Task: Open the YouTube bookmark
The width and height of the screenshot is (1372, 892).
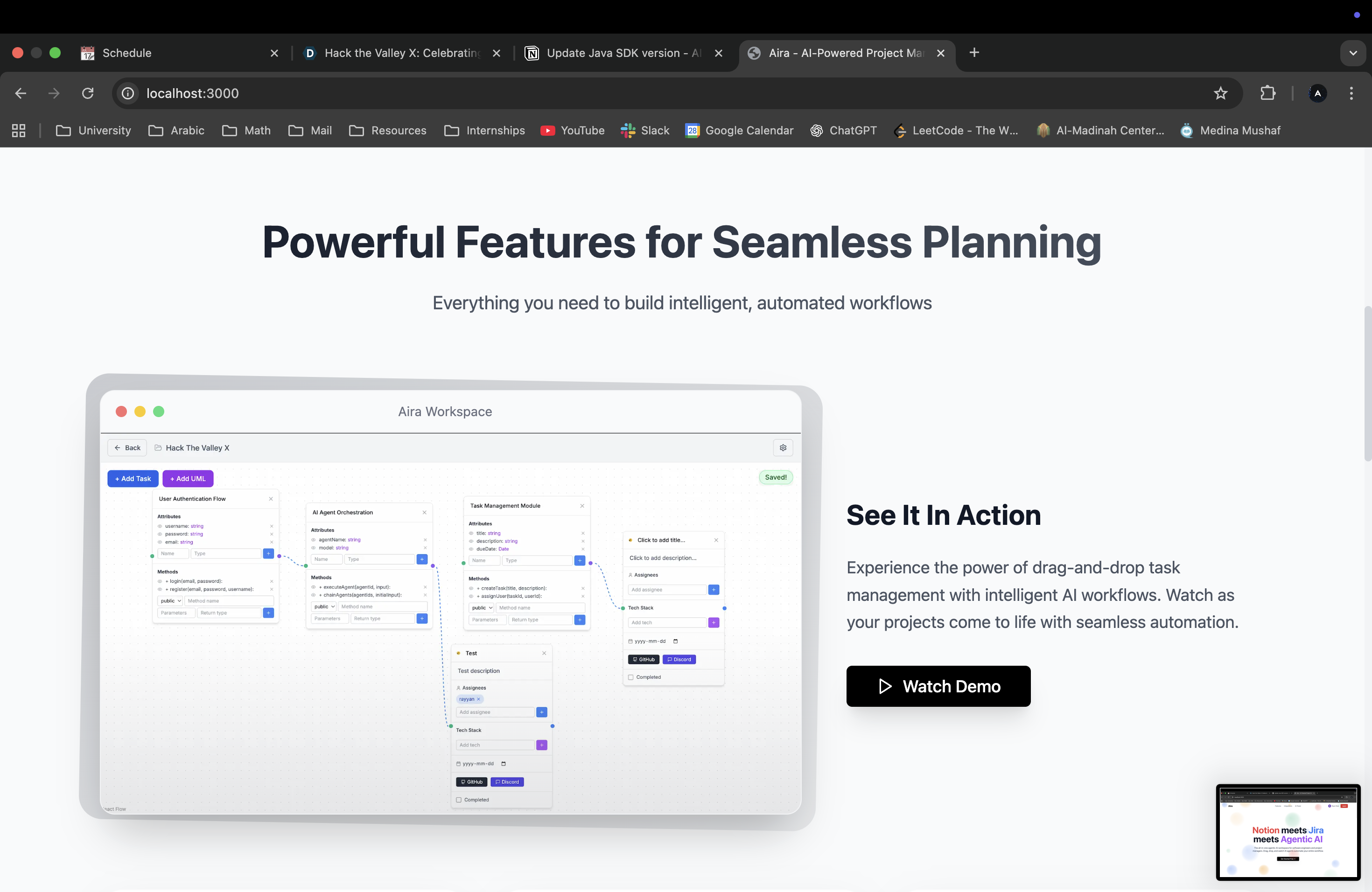Action: [x=573, y=131]
